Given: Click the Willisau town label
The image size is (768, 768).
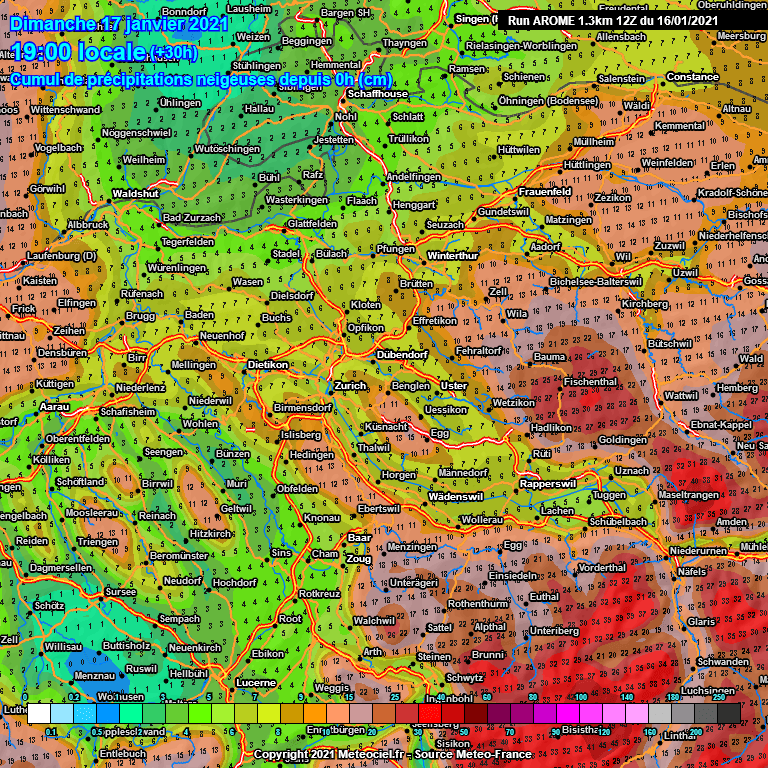Looking at the screenshot, I should point(64,647).
